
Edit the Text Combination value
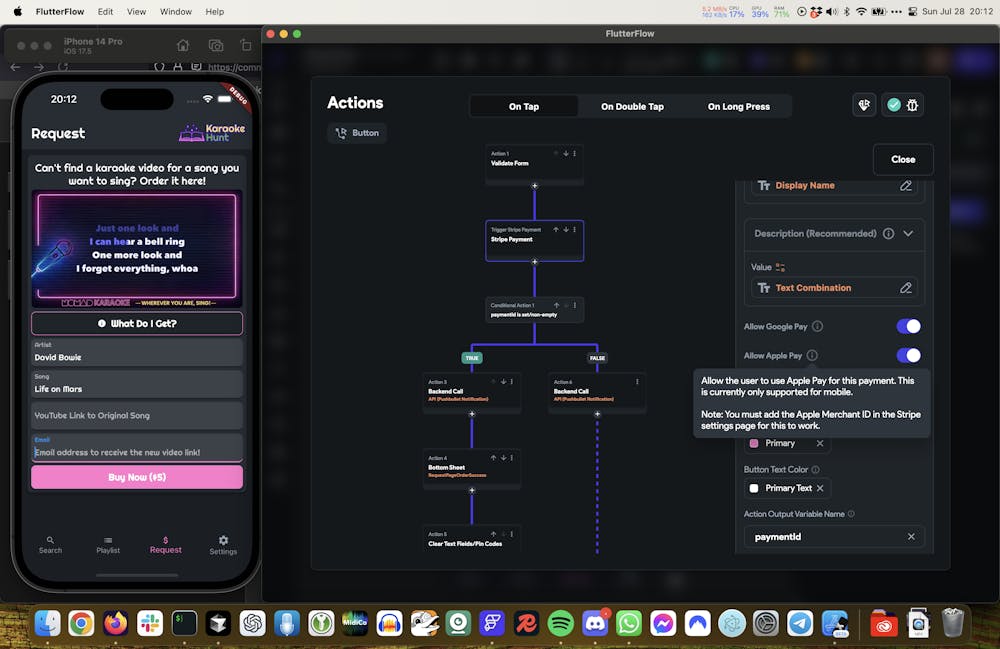click(x=906, y=288)
